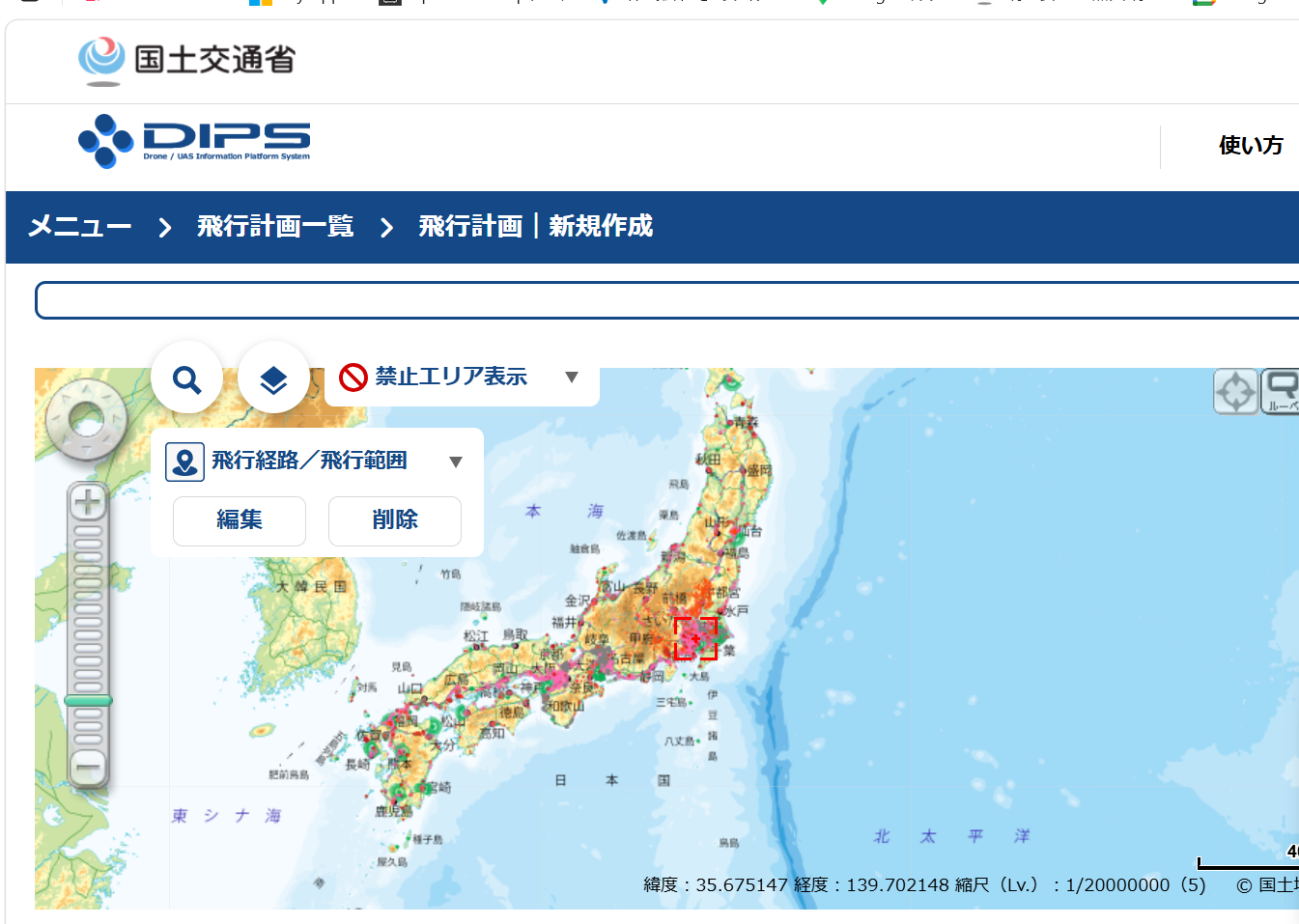Open the 使い方 help link
The height and width of the screenshot is (924, 1299).
click(1250, 146)
